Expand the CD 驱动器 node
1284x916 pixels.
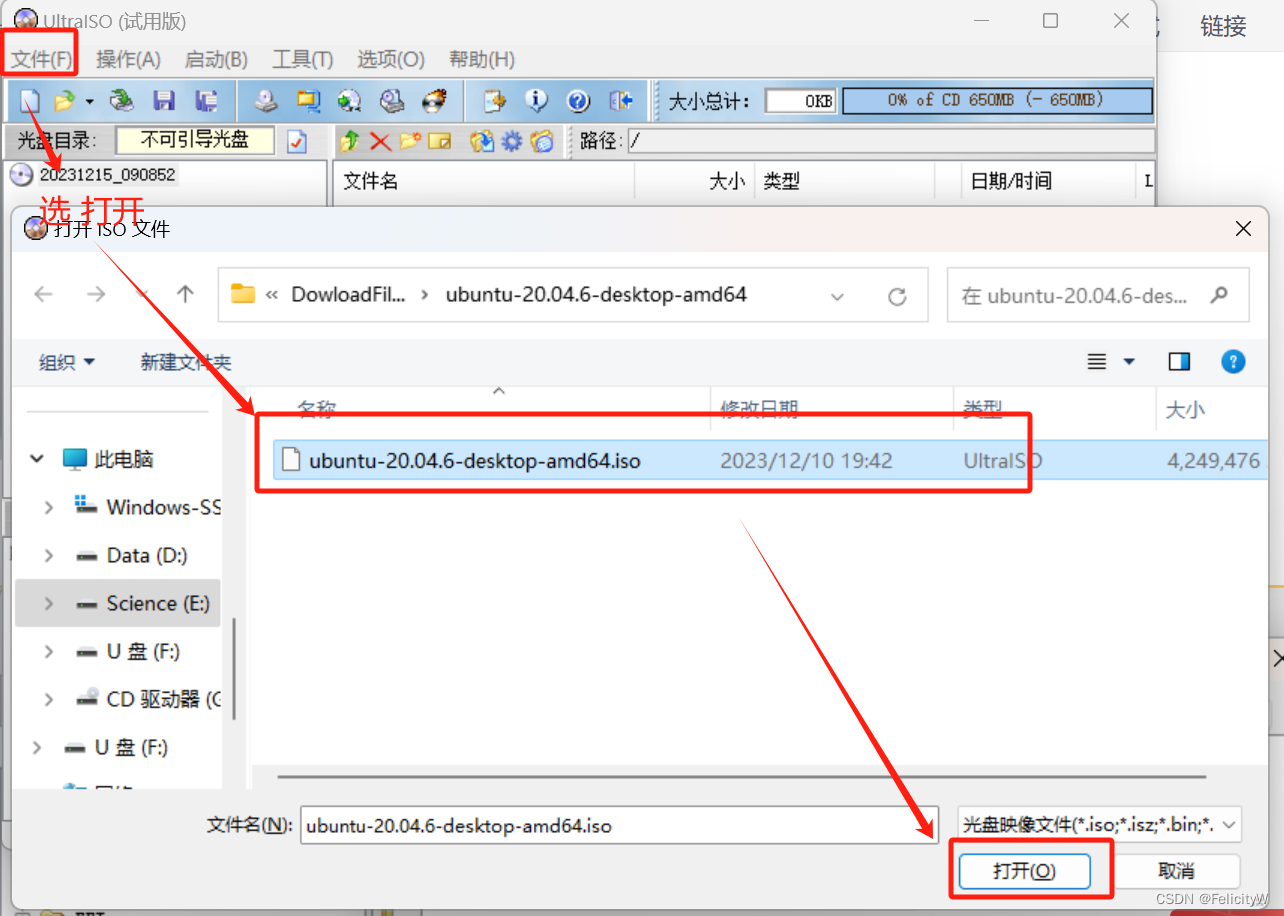(48, 700)
